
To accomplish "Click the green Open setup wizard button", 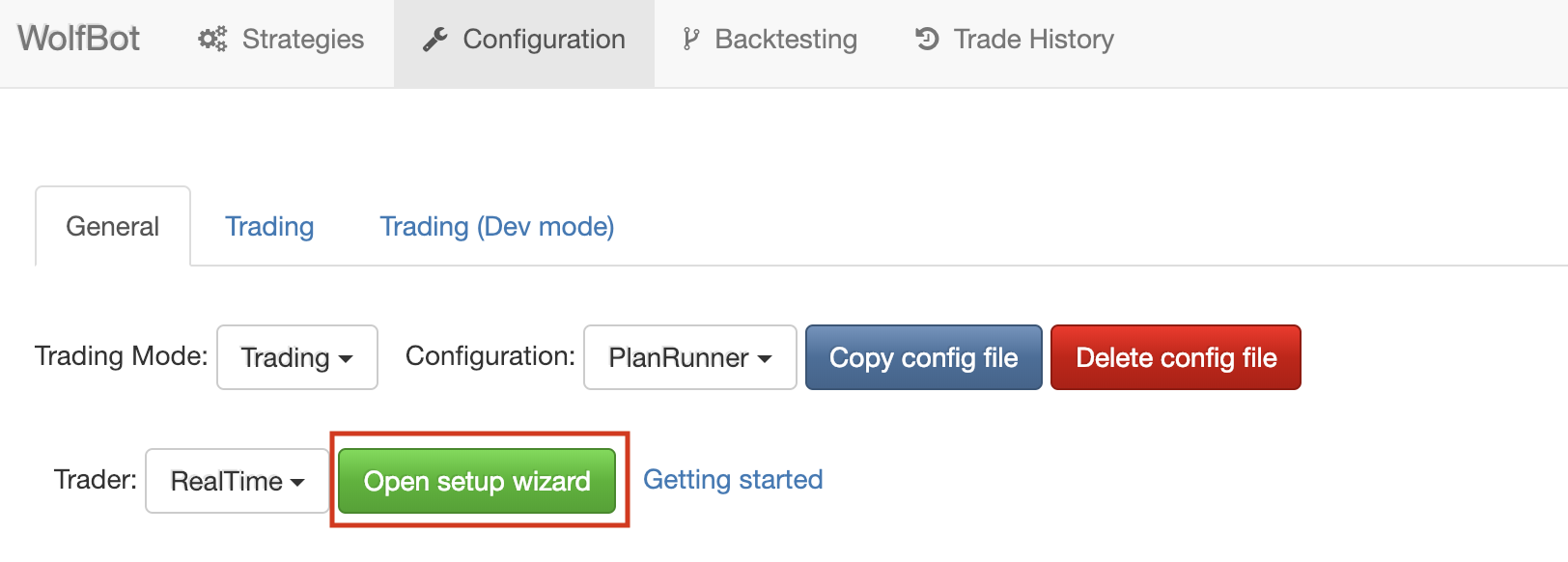I will pyautogui.click(x=477, y=481).
